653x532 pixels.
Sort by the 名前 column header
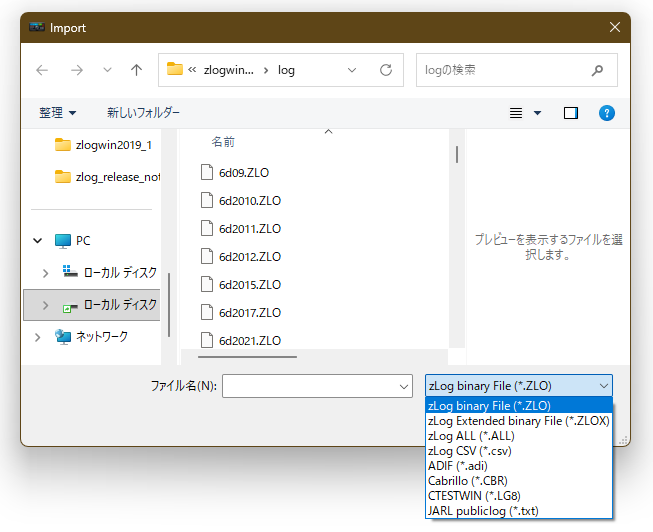pyautogui.click(x=223, y=142)
